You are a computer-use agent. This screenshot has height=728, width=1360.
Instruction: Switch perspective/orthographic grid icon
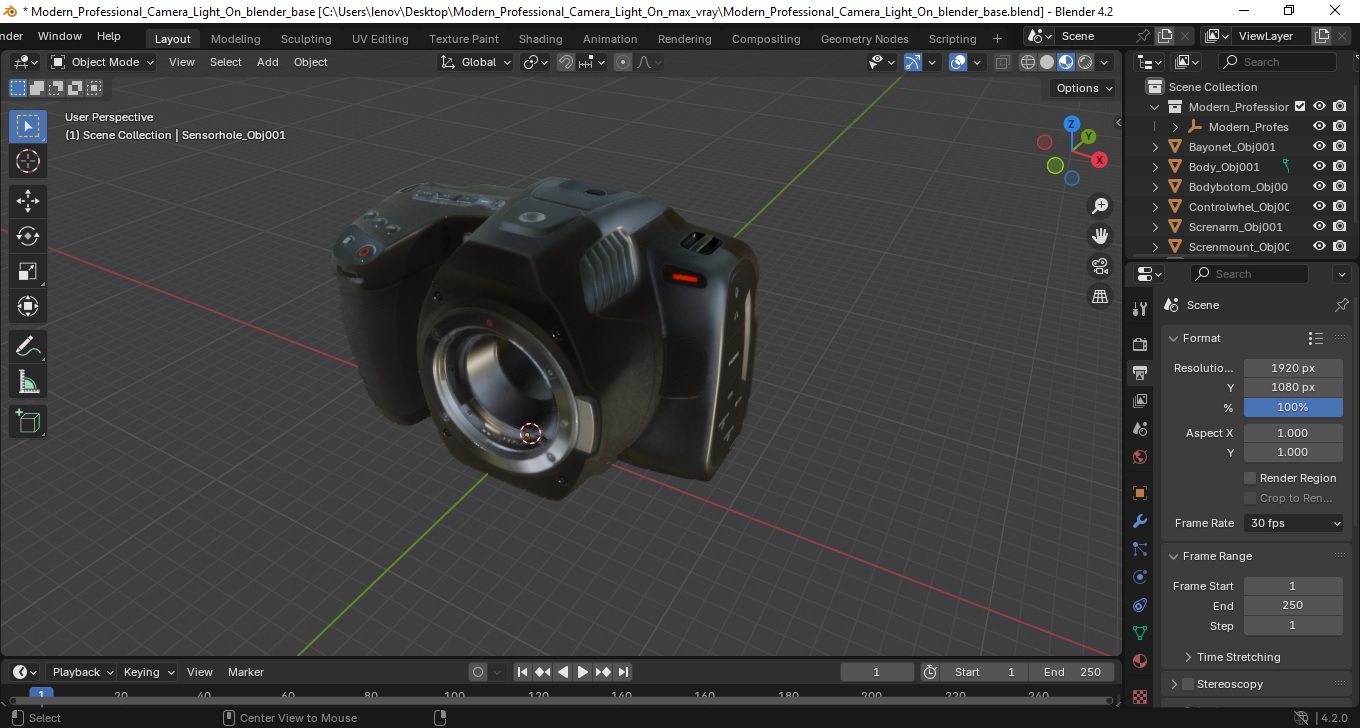click(1100, 296)
